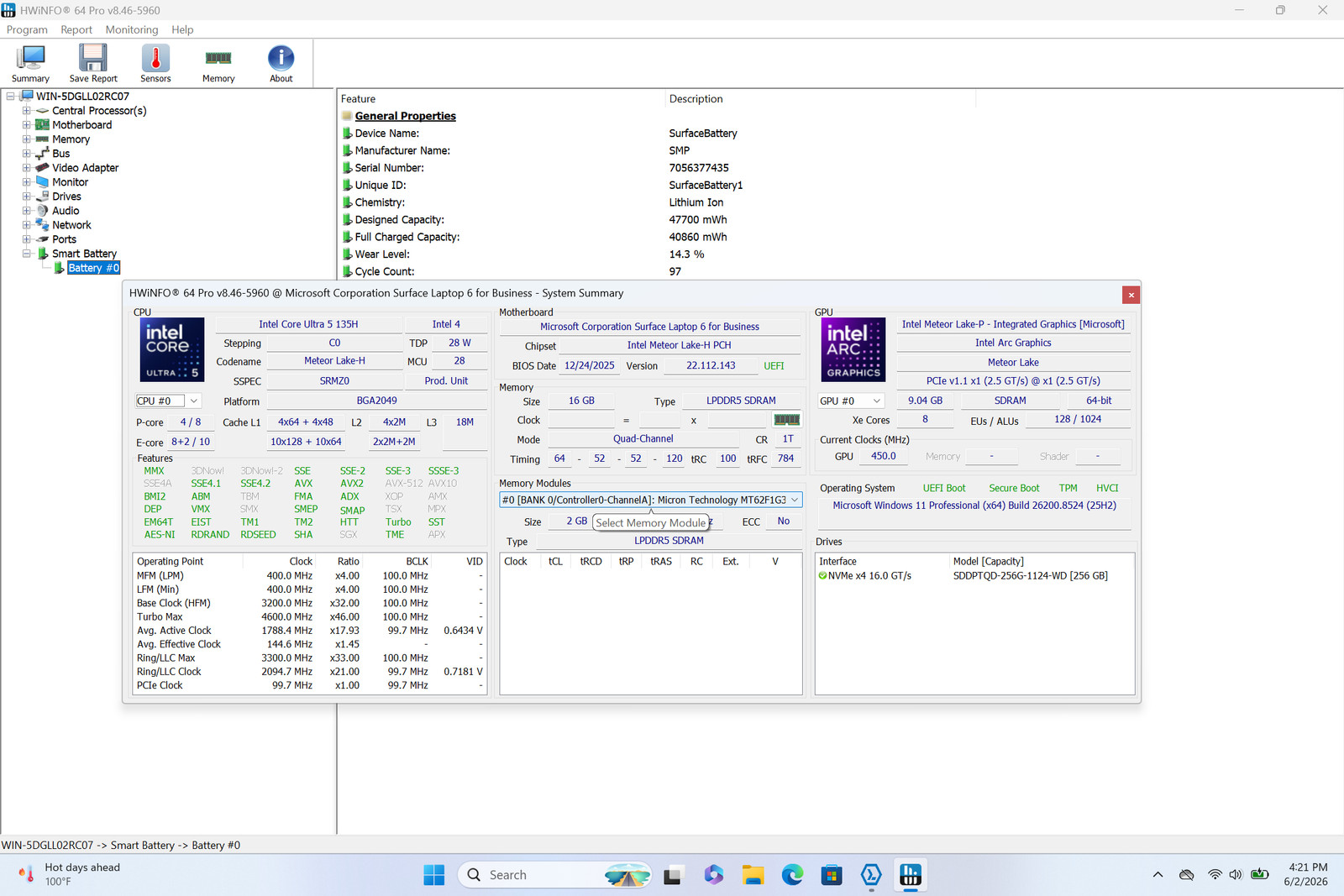Viewport: 1344px width, 896px height.
Task: Close the System Summary window
Action: [1131, 295]
